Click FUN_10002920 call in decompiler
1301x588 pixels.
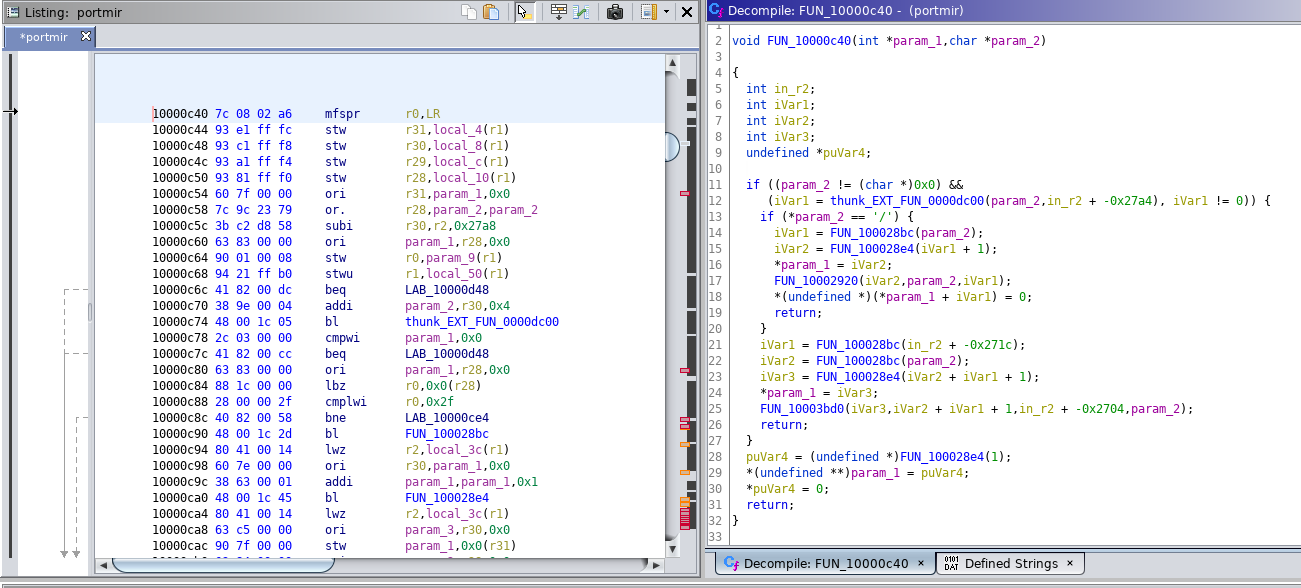coord(816,281)
